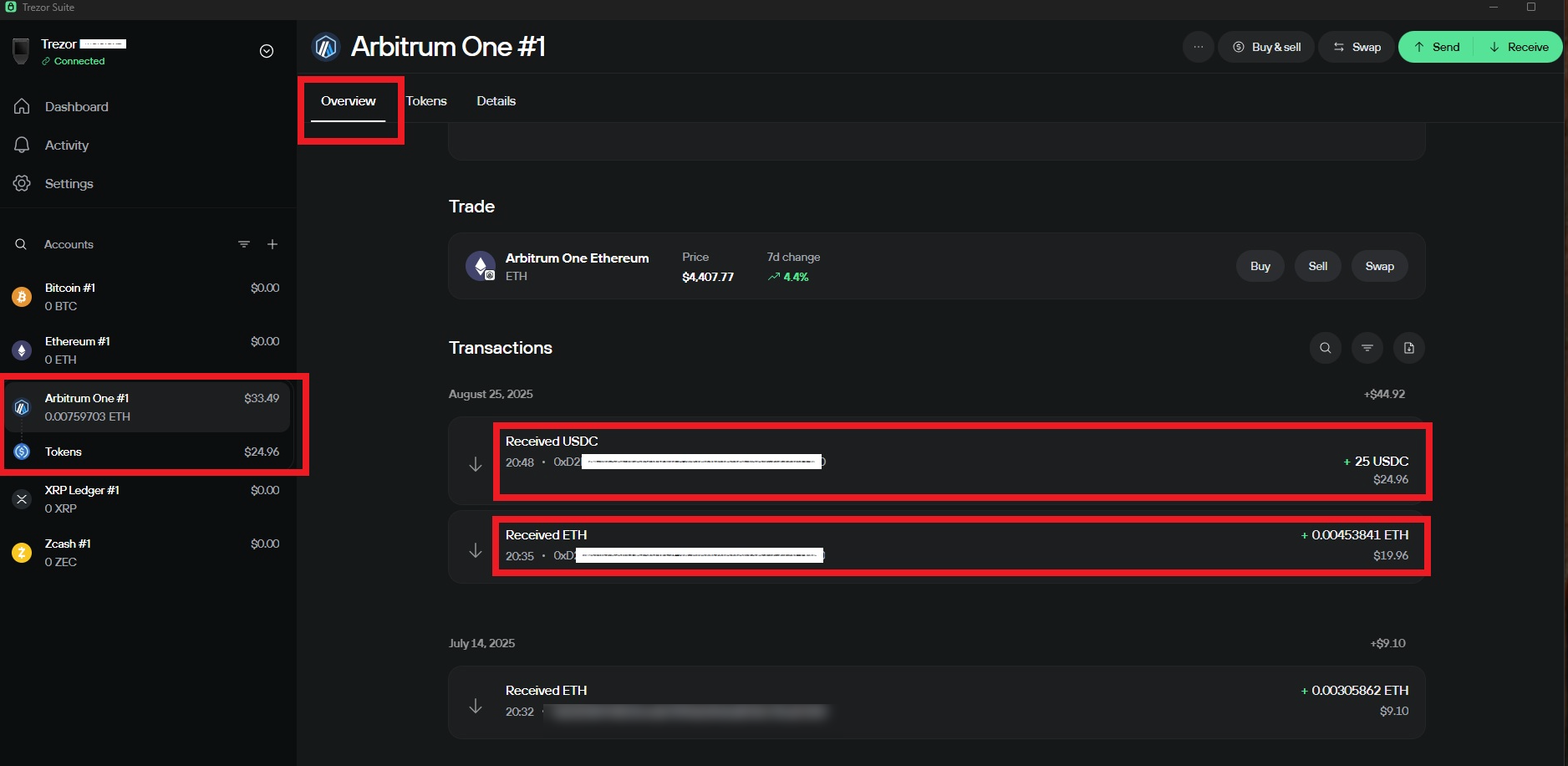1568x766 pixels.
Task: Click the USDC token icon beside Tokens
Action: tap(22, 452)
